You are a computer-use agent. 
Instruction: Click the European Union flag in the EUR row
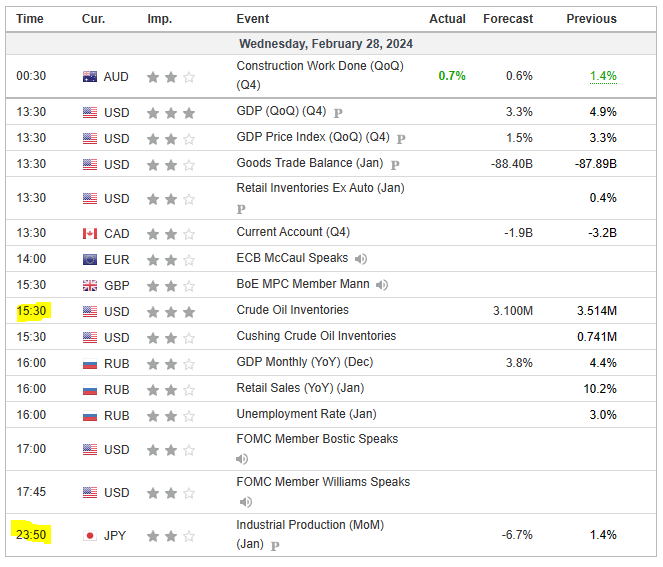pyautogui.click(x=90, y=260)
